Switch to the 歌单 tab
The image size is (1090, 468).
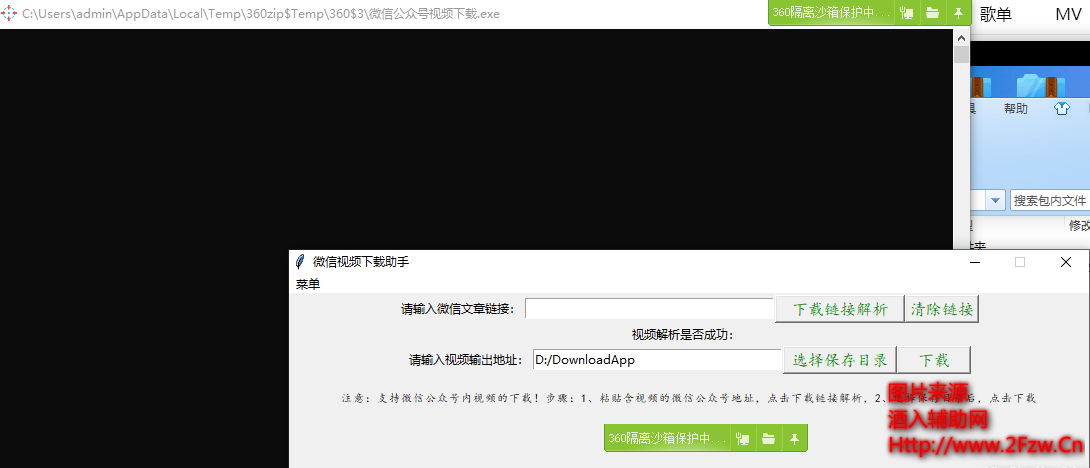tap(995, 14)
